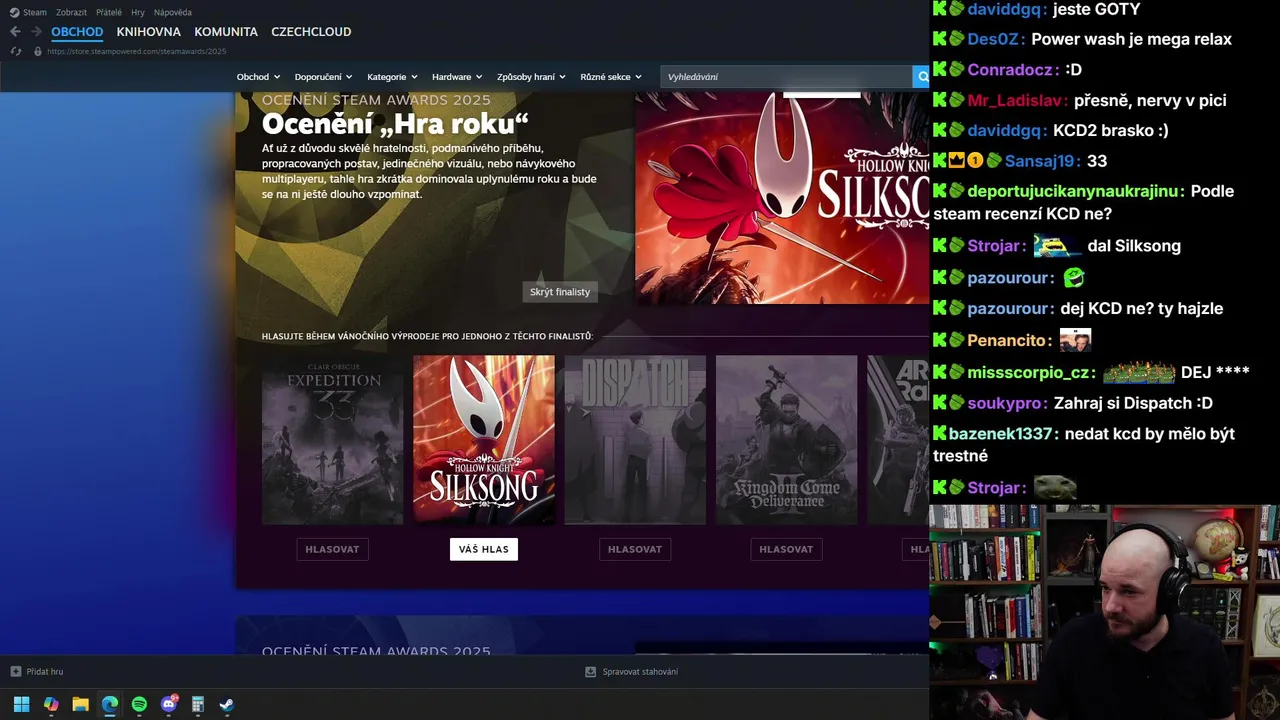Image resolution: width=1280 pixels, height=720 pixels.
Task: Expand the Různé sekce dropdown
Action: 611,77
